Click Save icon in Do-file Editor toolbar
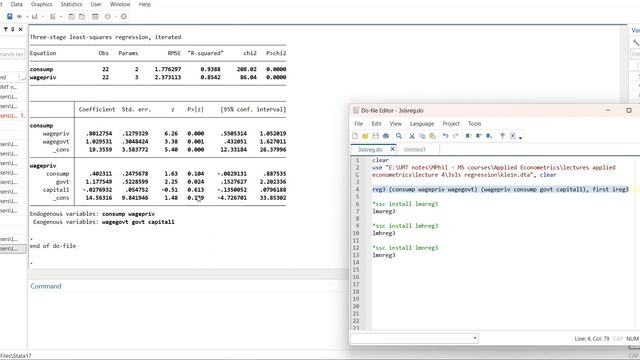The height and width of the screenshot is (360, 640). pyautogui.click(x=376, y=136)
